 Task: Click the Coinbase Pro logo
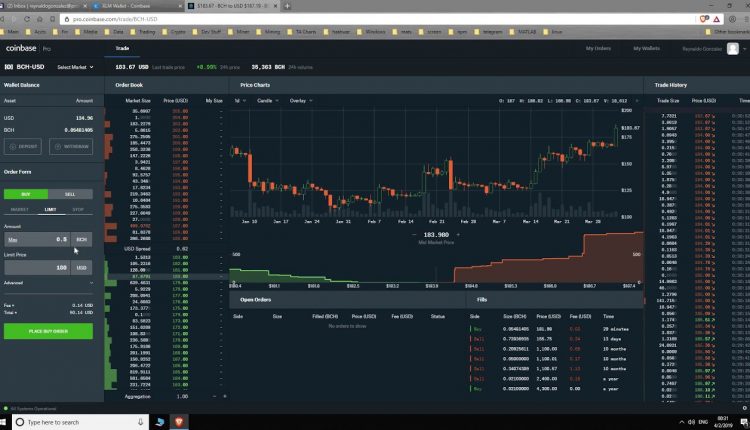coord(28,48)
